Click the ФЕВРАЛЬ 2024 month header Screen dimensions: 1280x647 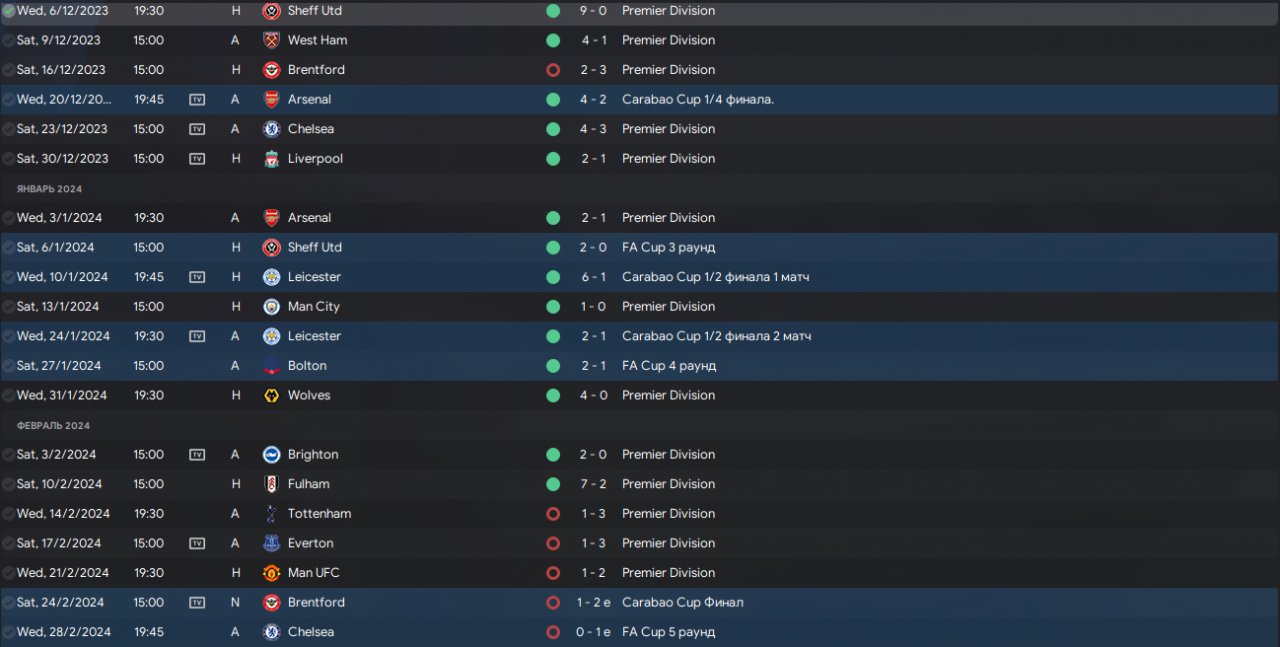pos(53,425)
